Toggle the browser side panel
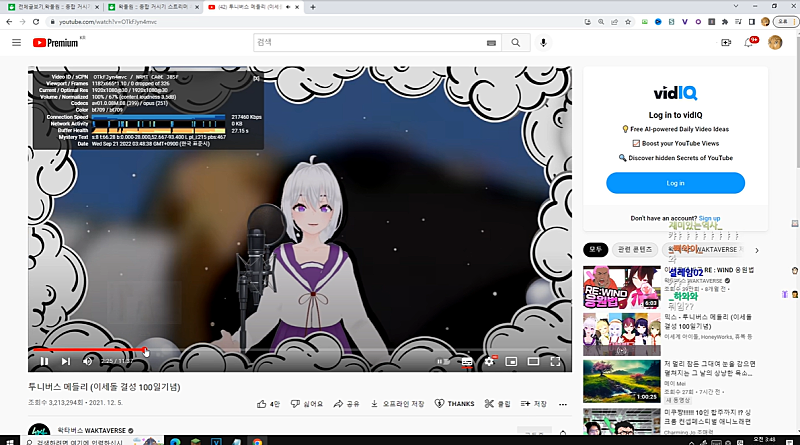Screen dimensions: 800x445 (752, 22)
